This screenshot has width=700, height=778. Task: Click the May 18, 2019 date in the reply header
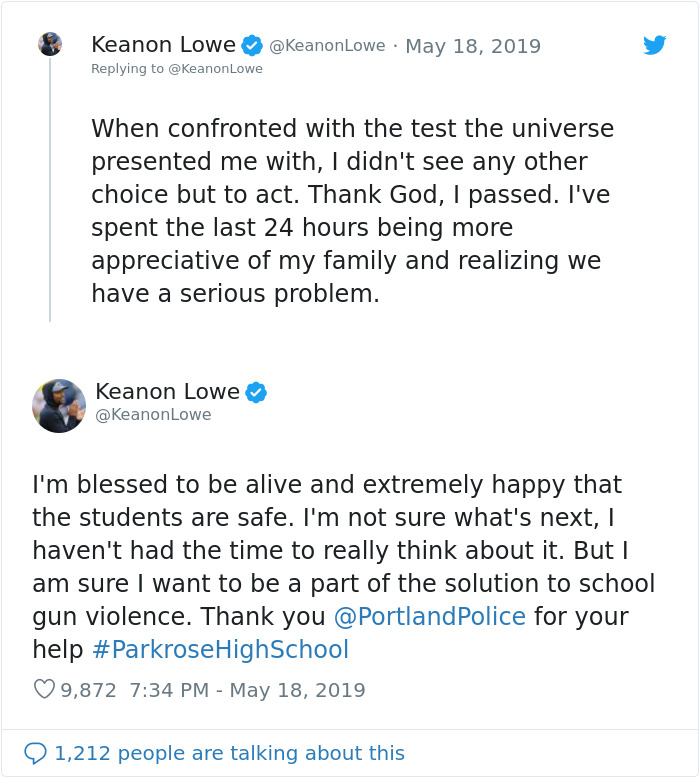472,46
